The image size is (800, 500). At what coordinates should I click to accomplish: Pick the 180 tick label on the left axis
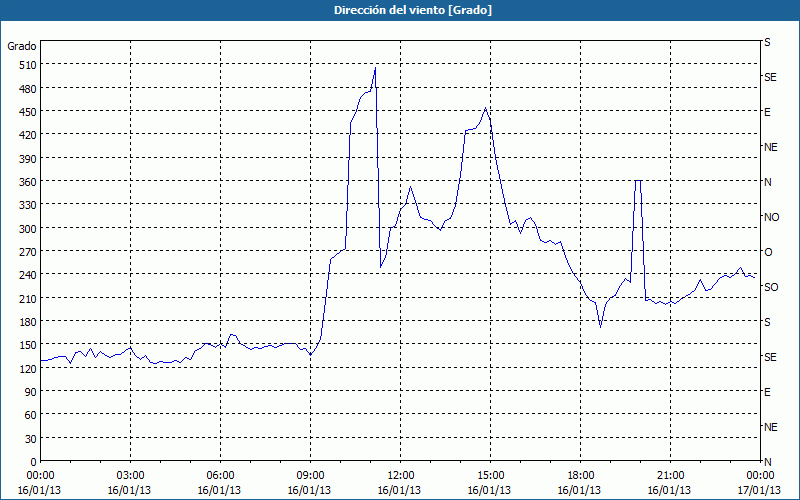point(28,322)
